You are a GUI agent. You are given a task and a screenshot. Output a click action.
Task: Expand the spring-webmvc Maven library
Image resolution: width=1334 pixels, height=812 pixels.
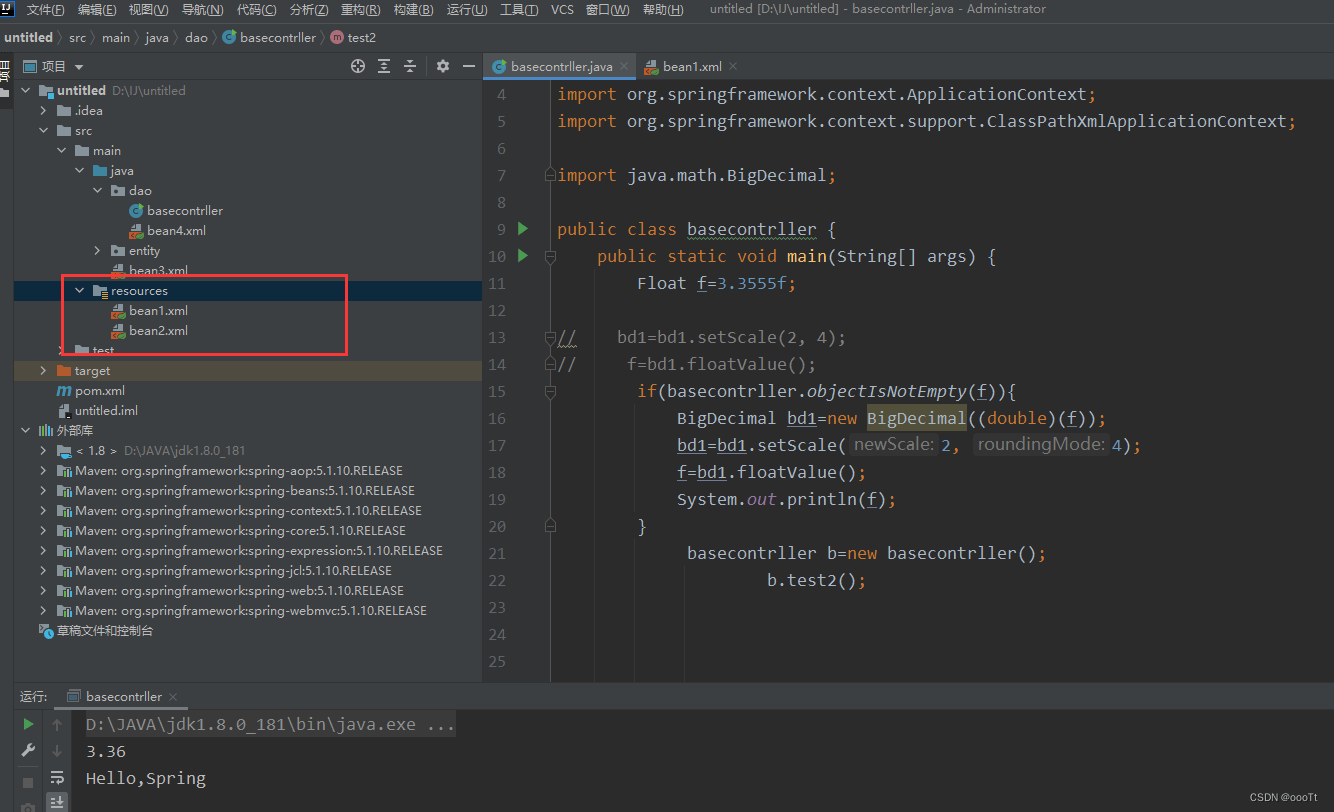(43, 611)
